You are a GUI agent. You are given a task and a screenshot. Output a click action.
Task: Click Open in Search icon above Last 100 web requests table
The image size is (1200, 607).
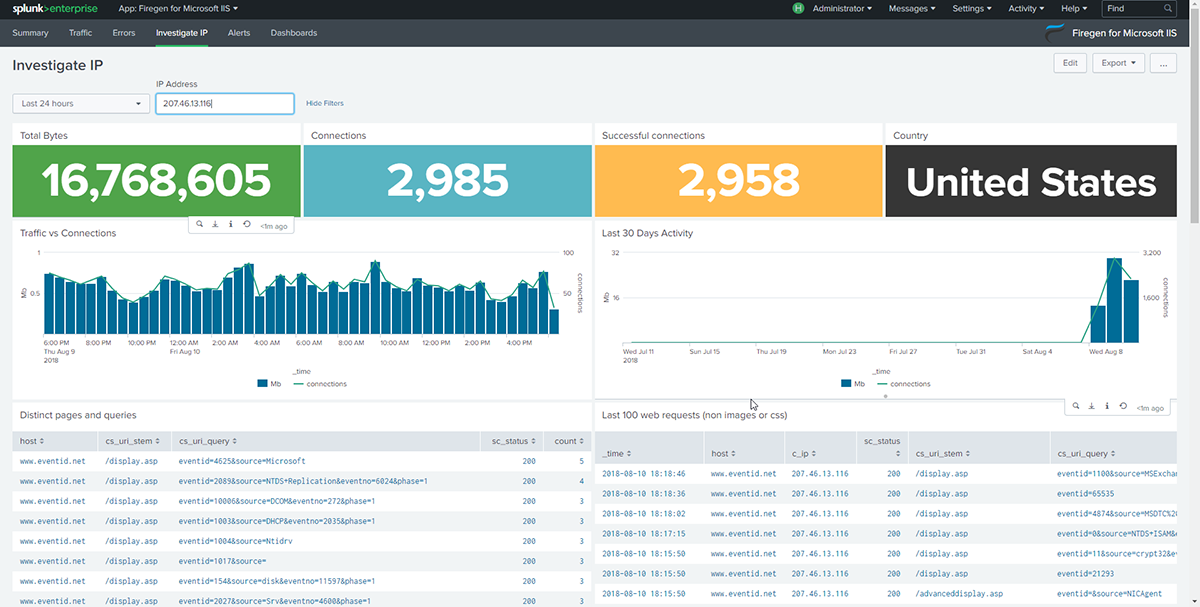(x=1076, y=407)
